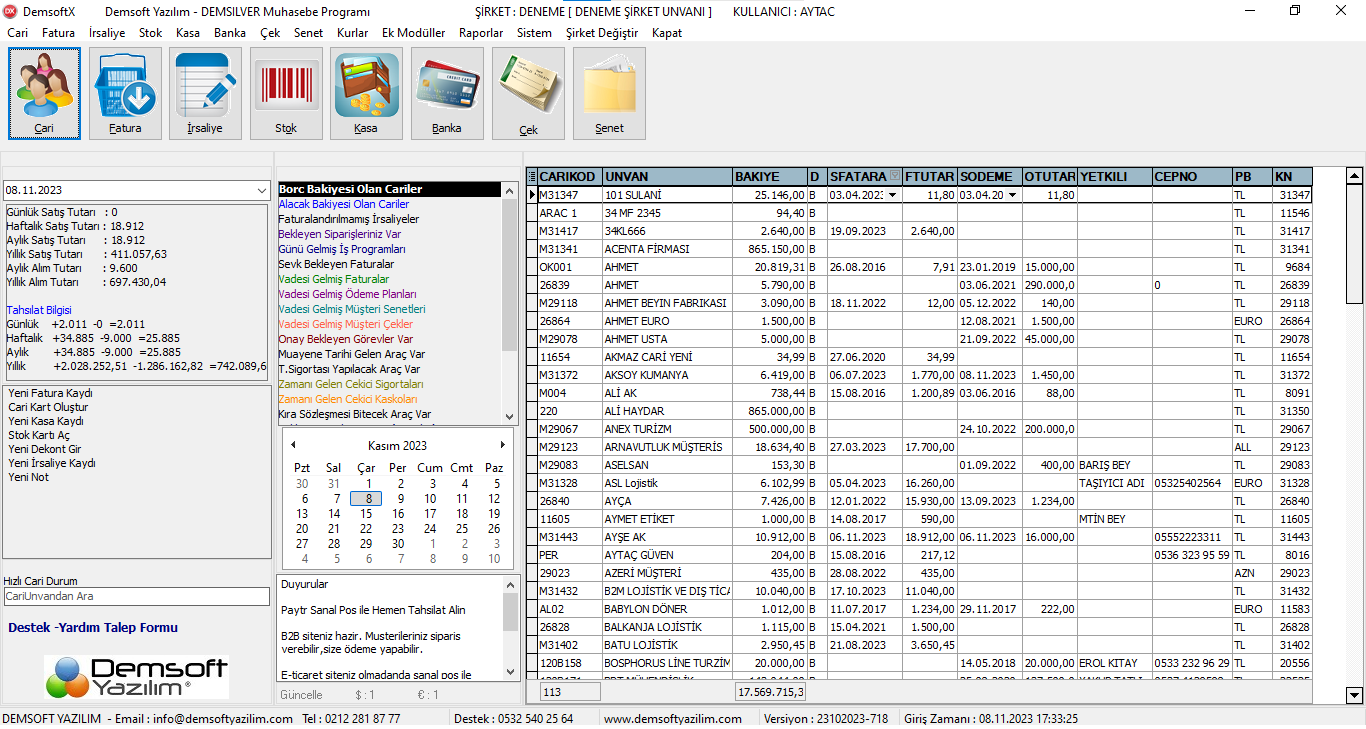Select Yeni Fatura Kaydı shortcut
This screenshot has width=1366, height=729.
tap(50, 393)
